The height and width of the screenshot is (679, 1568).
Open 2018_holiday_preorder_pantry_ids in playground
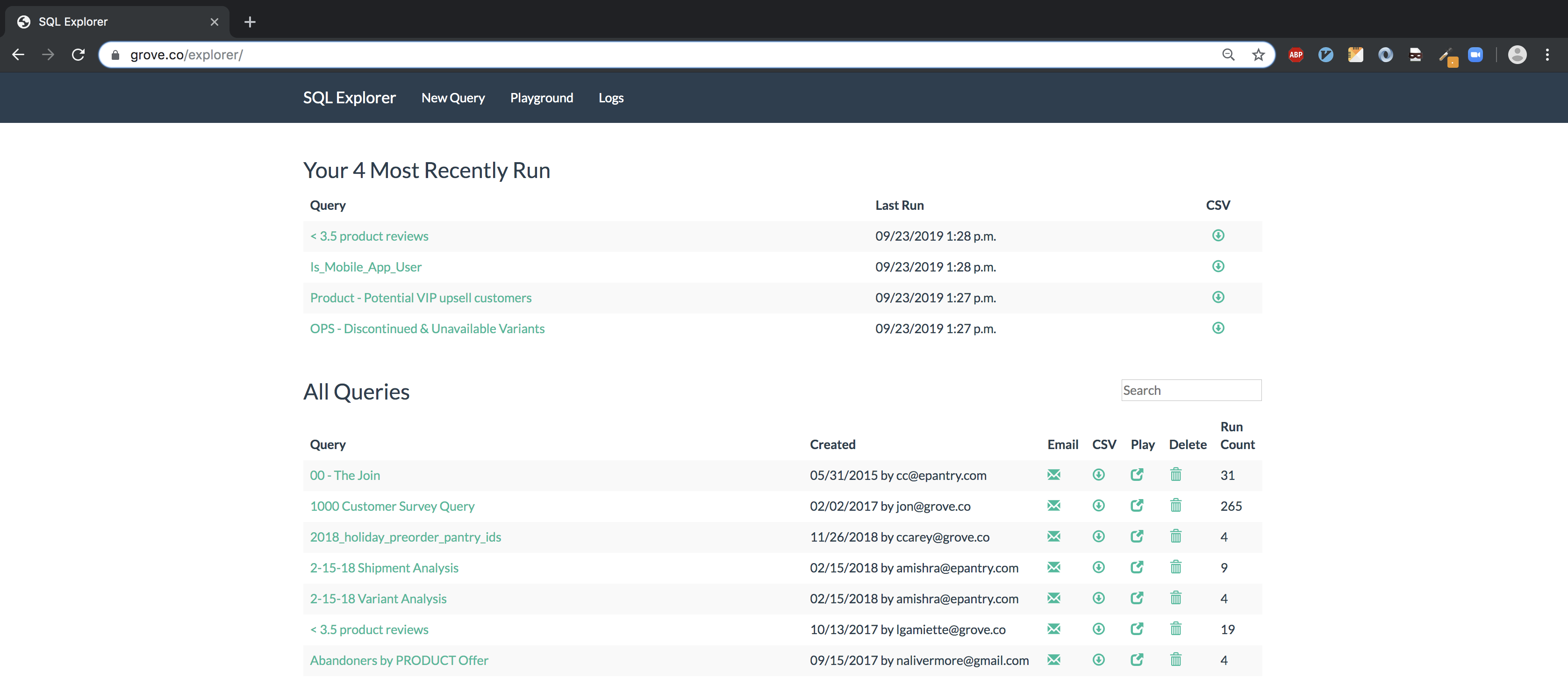pos(1137,536)
